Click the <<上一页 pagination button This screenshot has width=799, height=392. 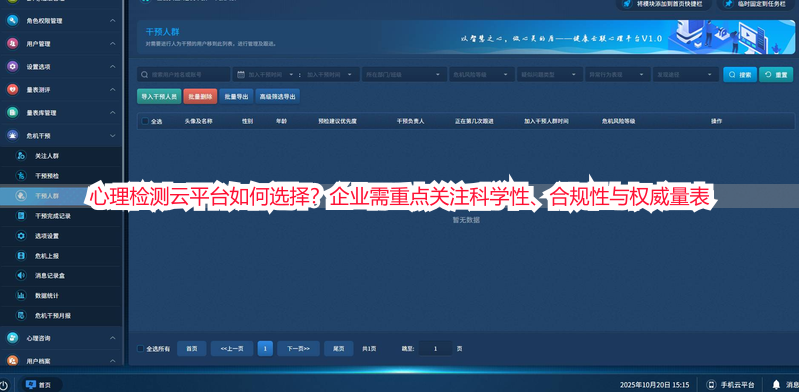click(232, 349)
